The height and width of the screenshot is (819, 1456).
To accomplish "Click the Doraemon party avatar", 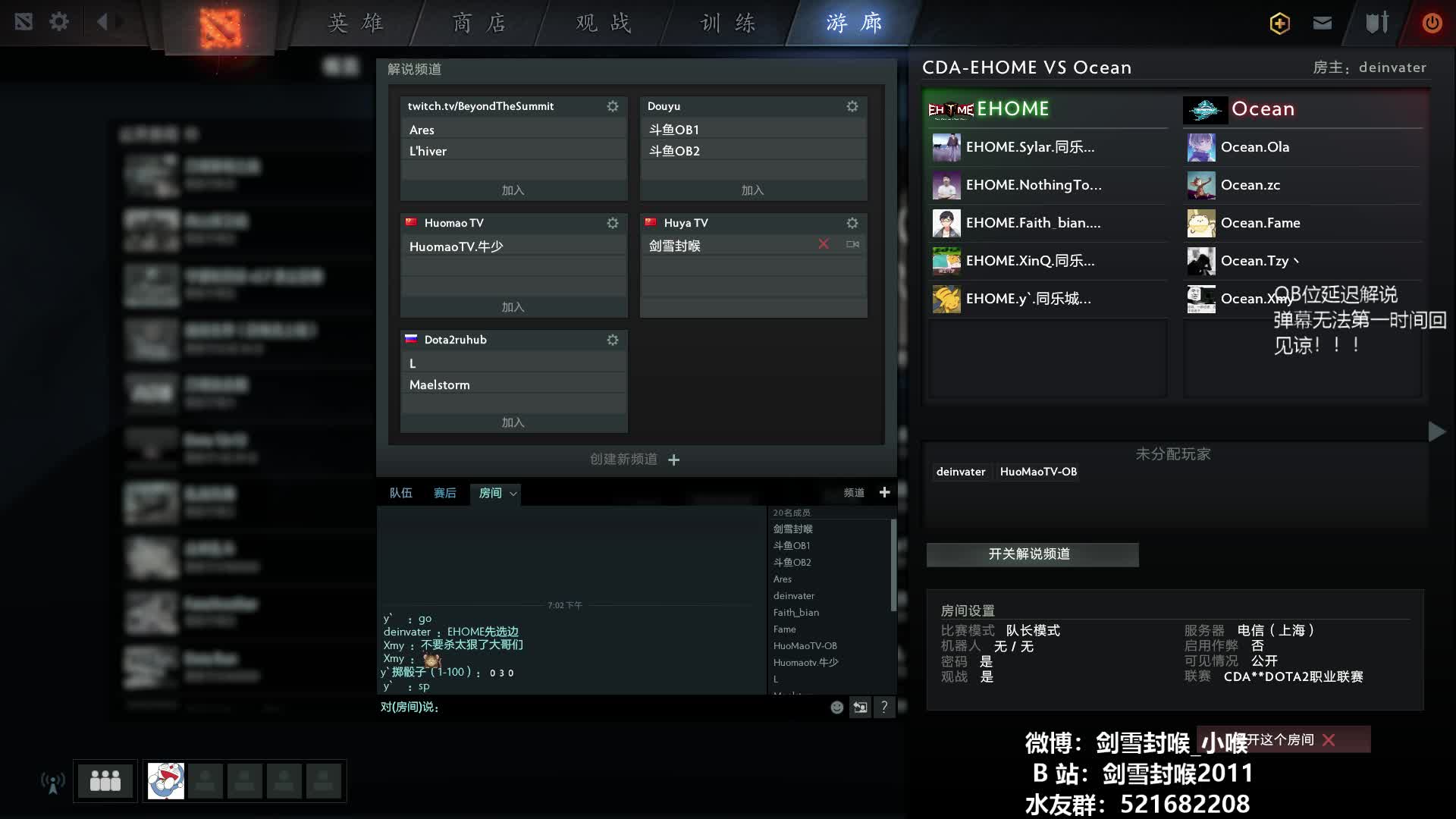I will (x=166, y=781).
